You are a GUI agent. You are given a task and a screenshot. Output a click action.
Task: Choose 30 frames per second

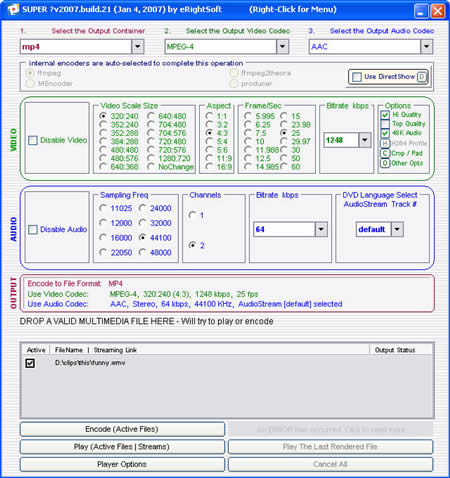(x=284, y=149)
